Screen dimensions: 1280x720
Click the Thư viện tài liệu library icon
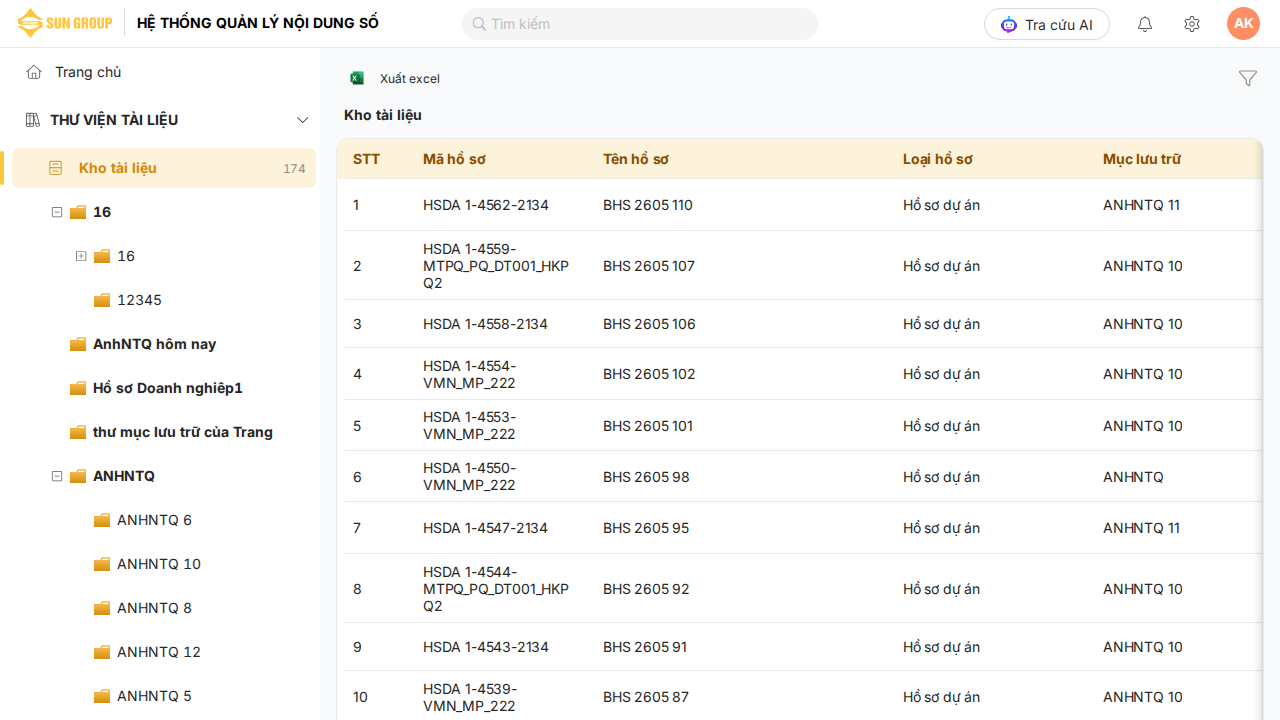(x=32, y=120)
